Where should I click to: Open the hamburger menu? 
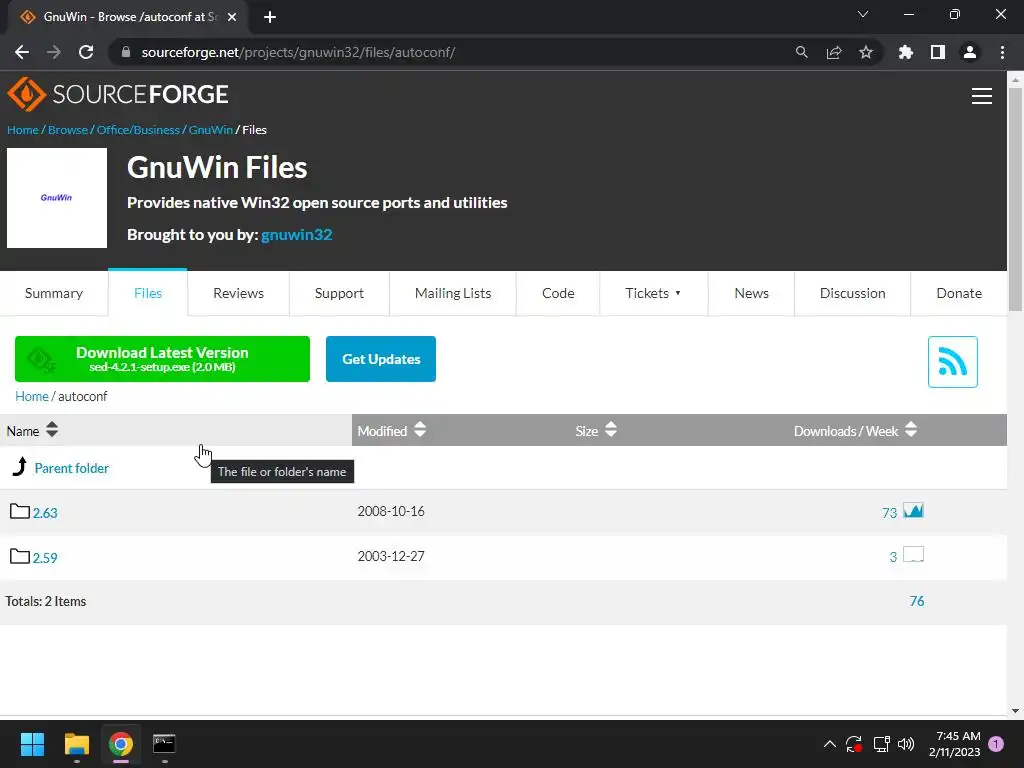coord(982,96)
